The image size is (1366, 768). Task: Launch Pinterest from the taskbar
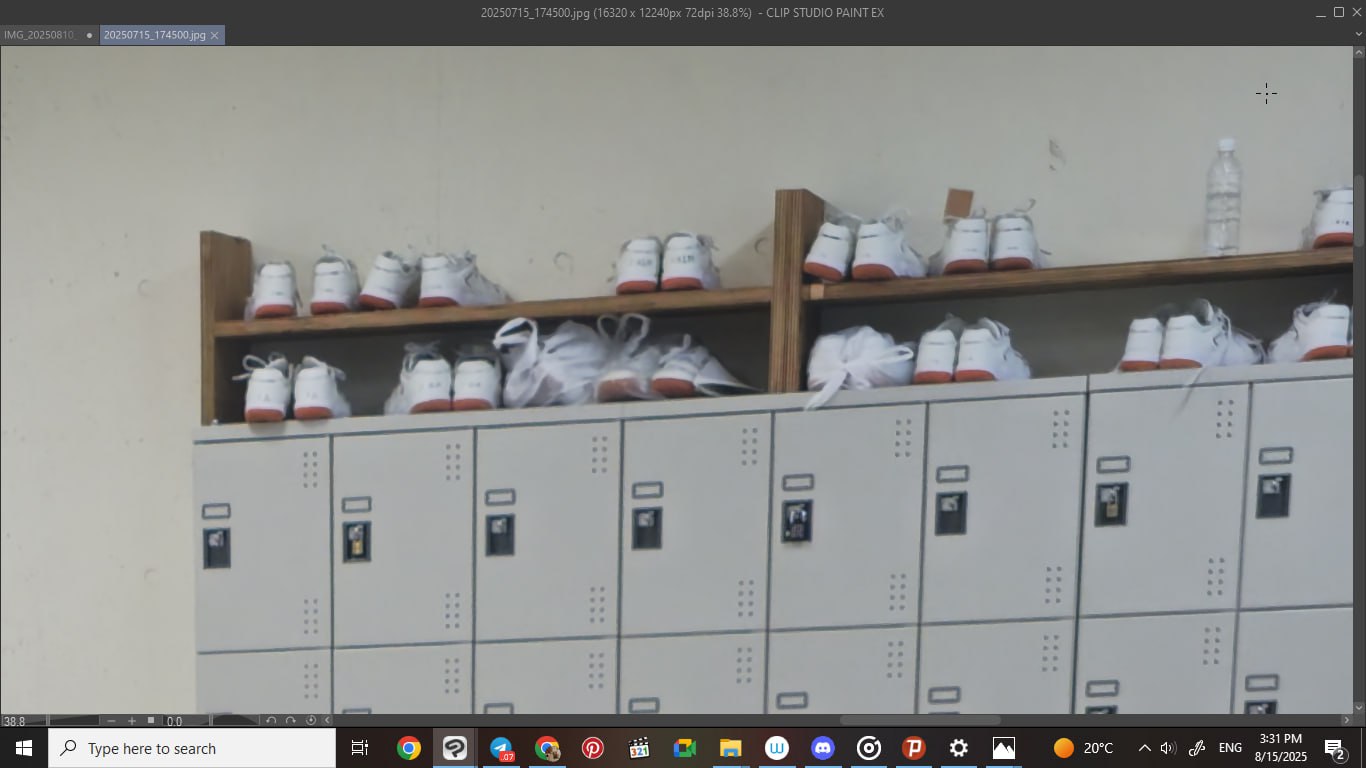[x=593, y=748]
